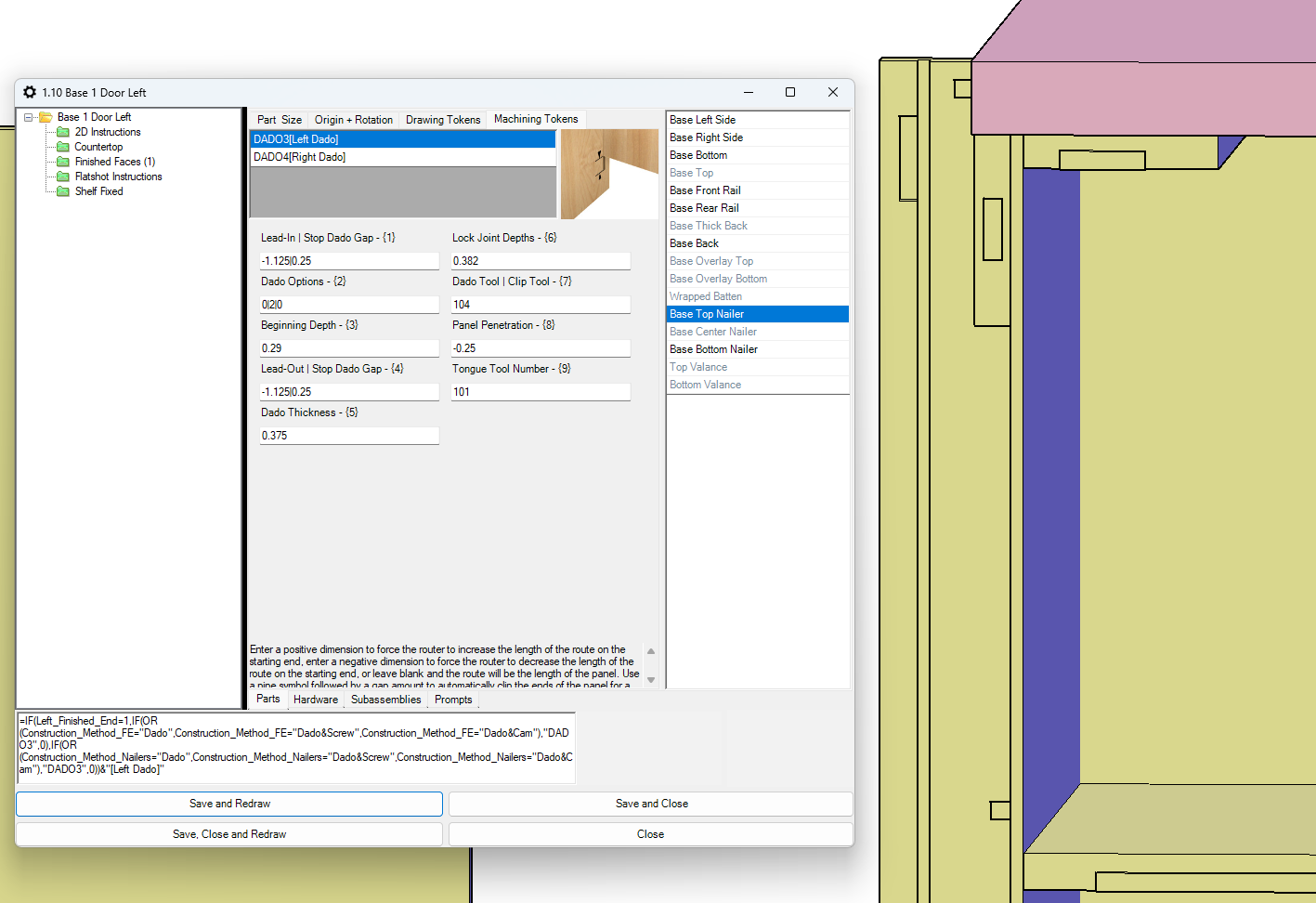1316x903 pixels.
Task: Click the Beginning Depth value field
Action: coord(349,348)
